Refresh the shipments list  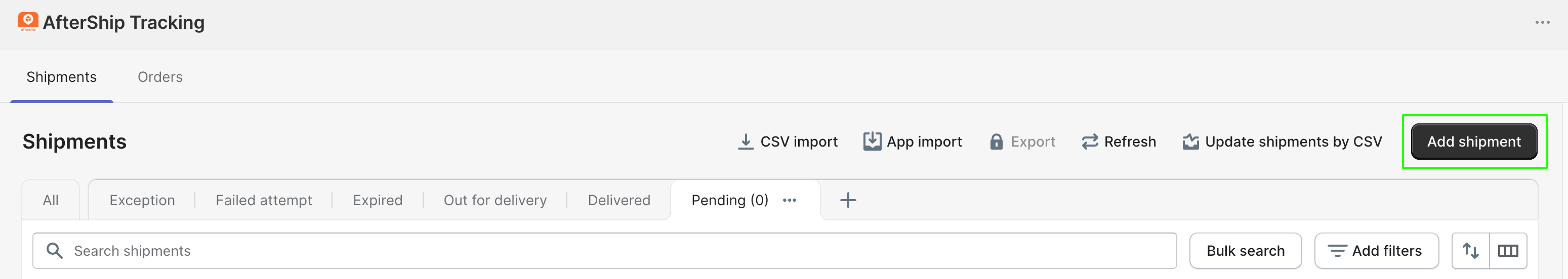click(1119, 142)
